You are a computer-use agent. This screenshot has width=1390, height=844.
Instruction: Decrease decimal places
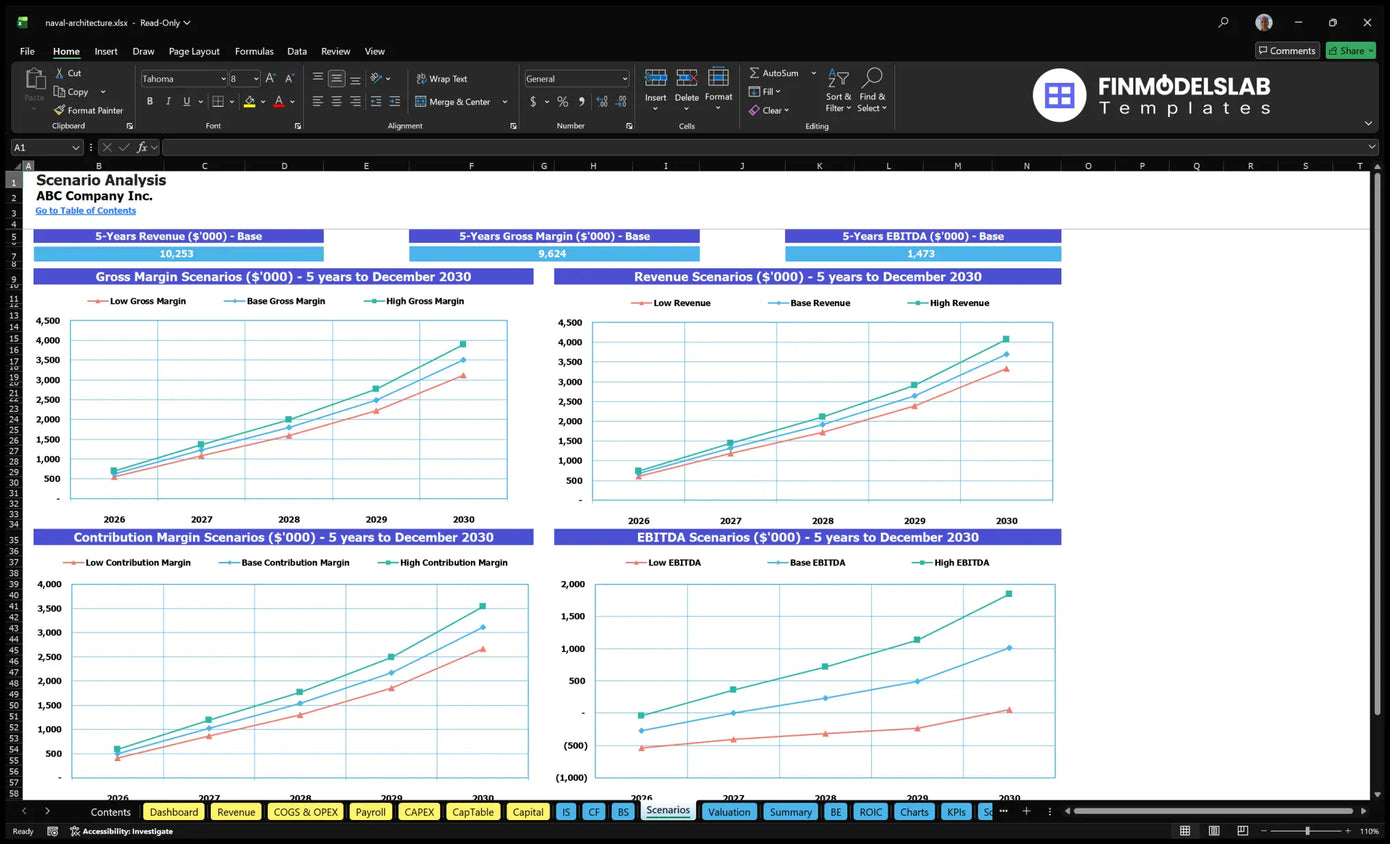[620, 101]
